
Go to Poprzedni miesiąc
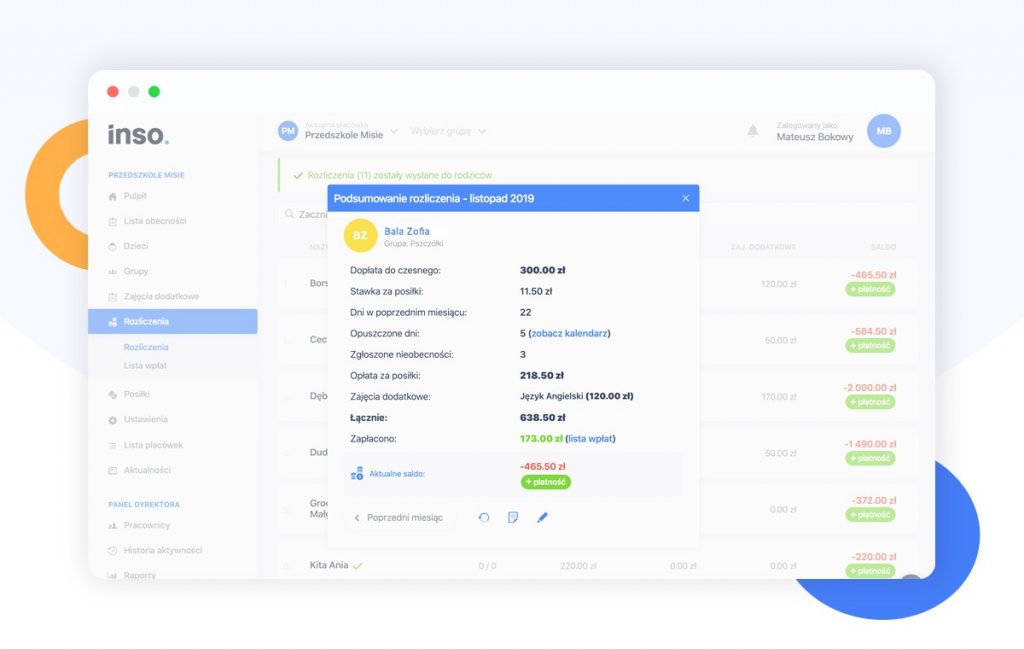(x=398, y=518)
